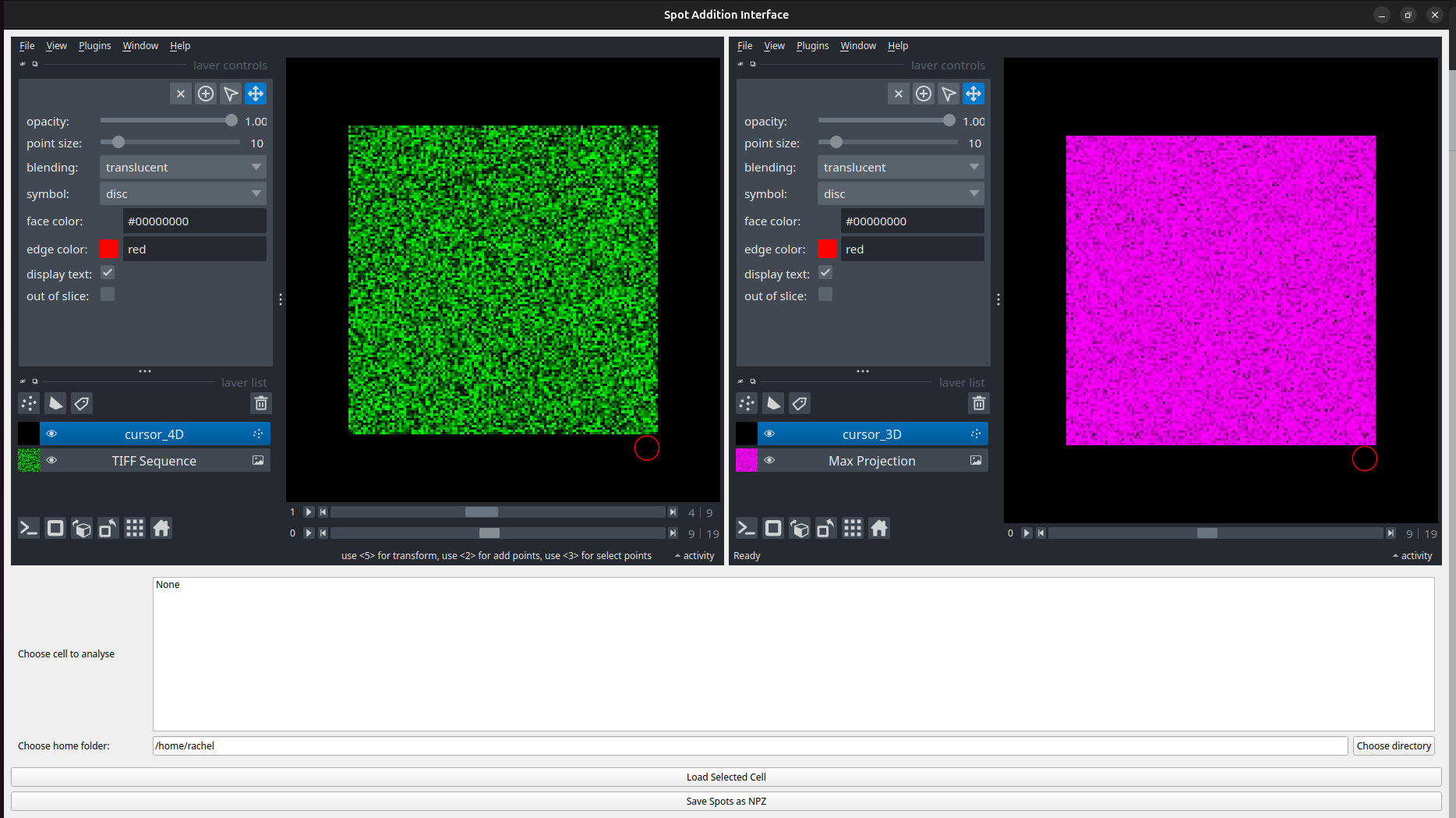Click Choose directory button
The height and width of the screenshot is (818, 1456).
pyautogui.click(x=1393, y=746)
